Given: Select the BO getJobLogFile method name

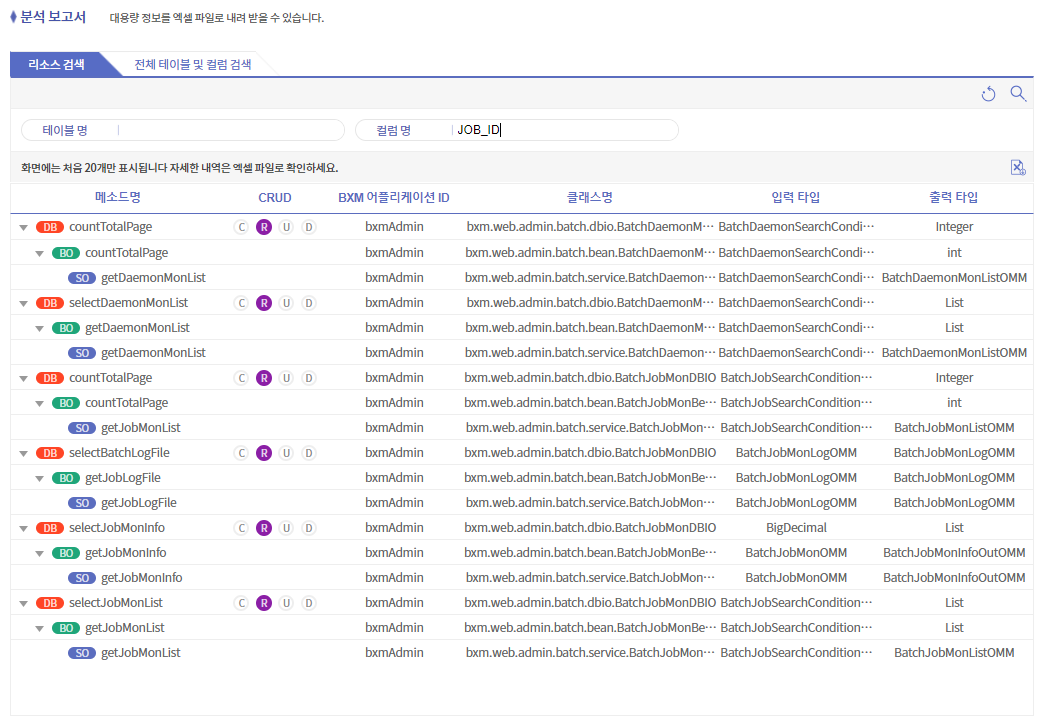Looking at the screenshot, I should coord(123,478).
